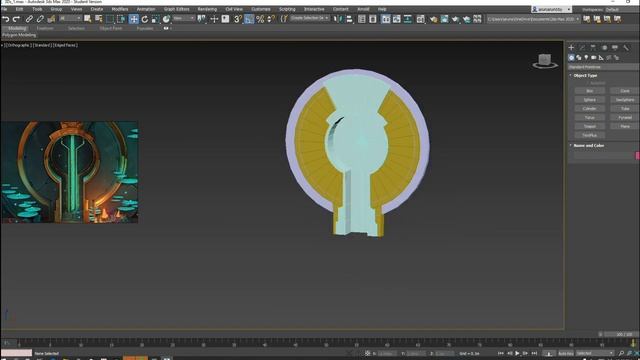The width and height of the screenshot is (640, 360).
Task: Open the Schematic View
Action: tap(407, 19)
